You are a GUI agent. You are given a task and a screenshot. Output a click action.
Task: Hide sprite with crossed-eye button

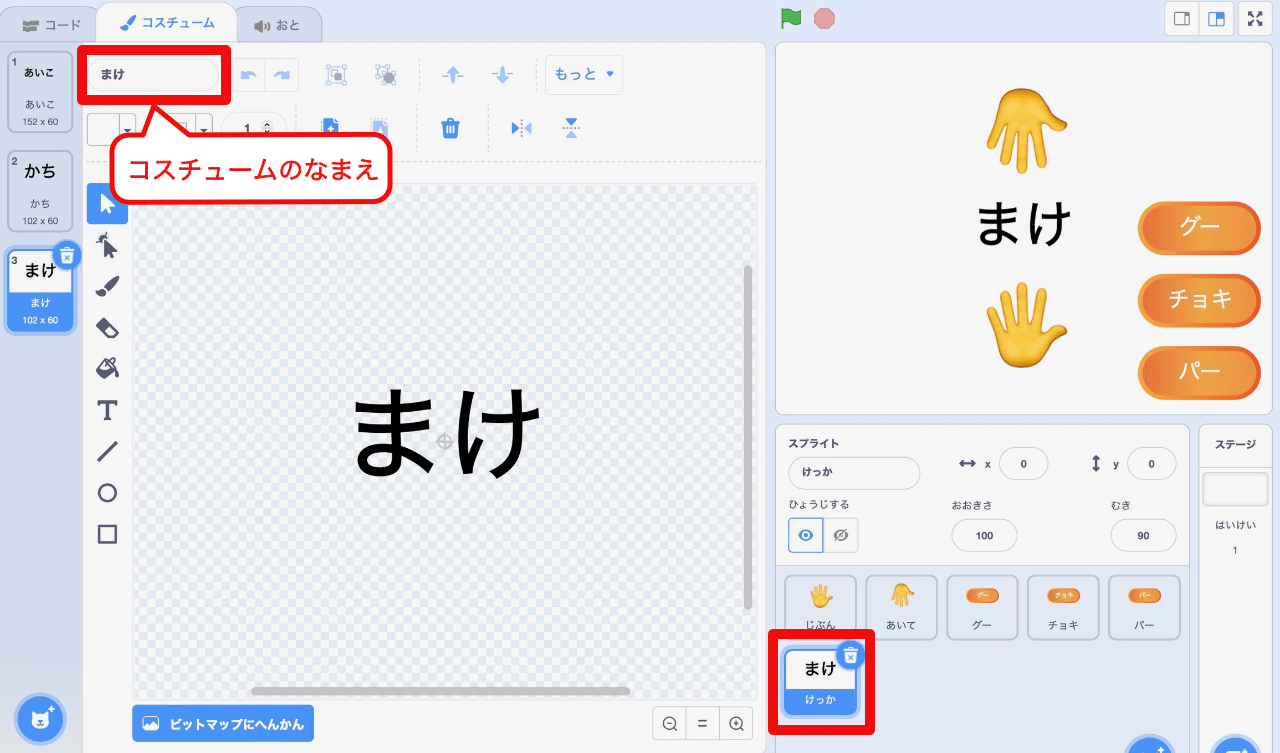[x=841, y=535]
